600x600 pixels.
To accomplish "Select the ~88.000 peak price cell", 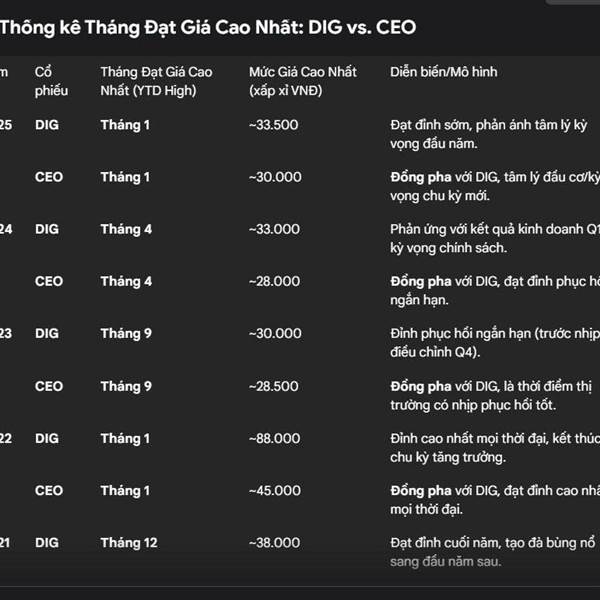I will coord(275,438).
